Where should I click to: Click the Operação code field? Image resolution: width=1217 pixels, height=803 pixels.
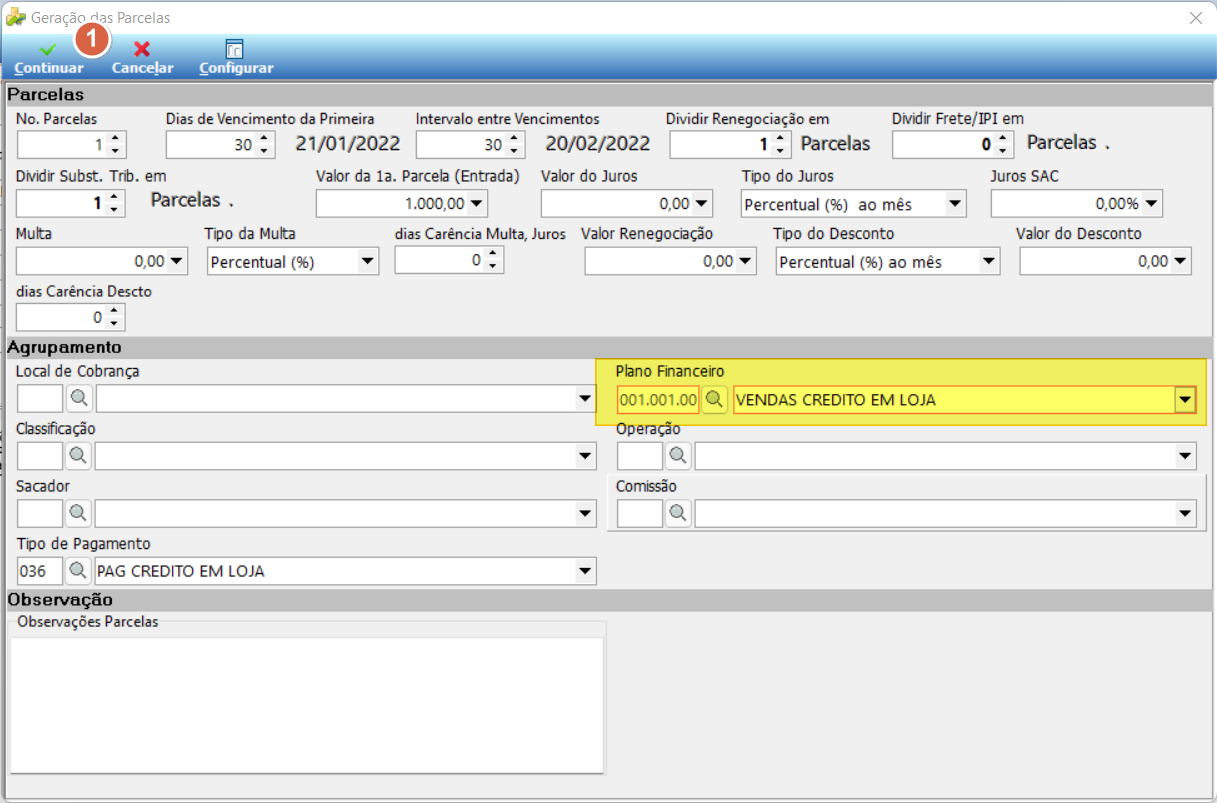pos(640,456)
